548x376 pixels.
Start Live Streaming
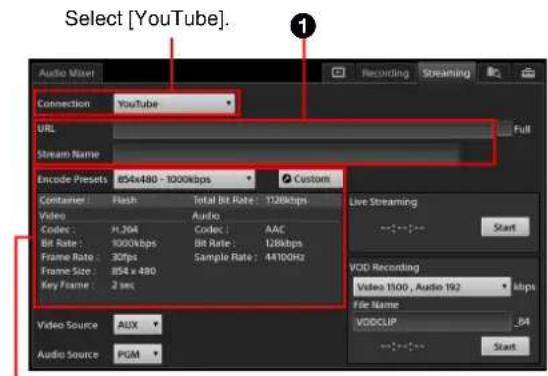(505, 227)
